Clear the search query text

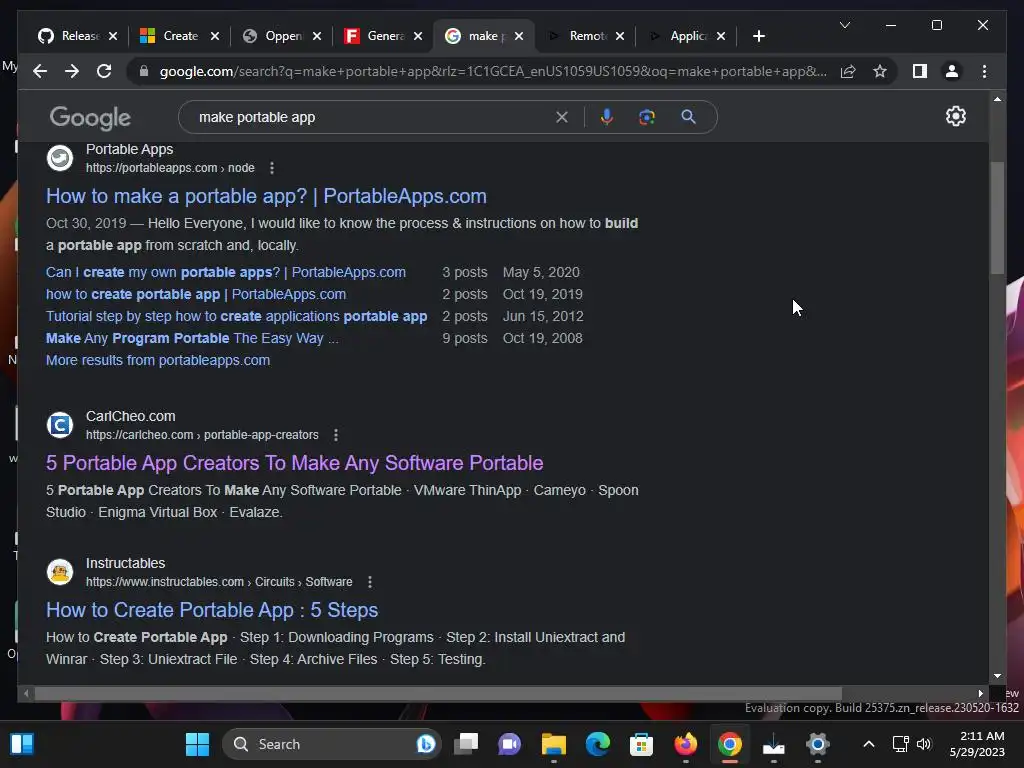(562, 117)
